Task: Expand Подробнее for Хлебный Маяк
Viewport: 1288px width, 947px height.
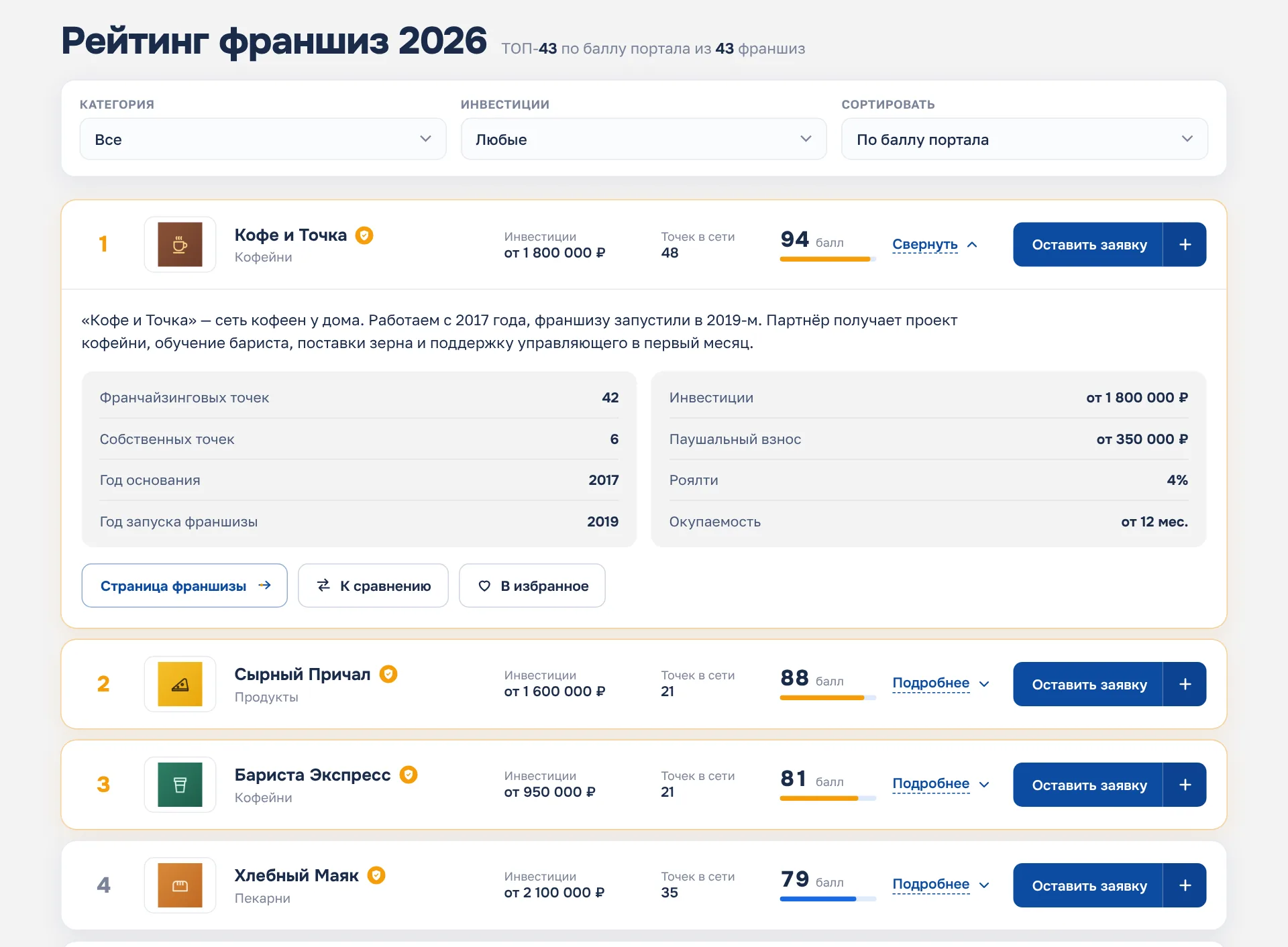Action: (941, 885)
